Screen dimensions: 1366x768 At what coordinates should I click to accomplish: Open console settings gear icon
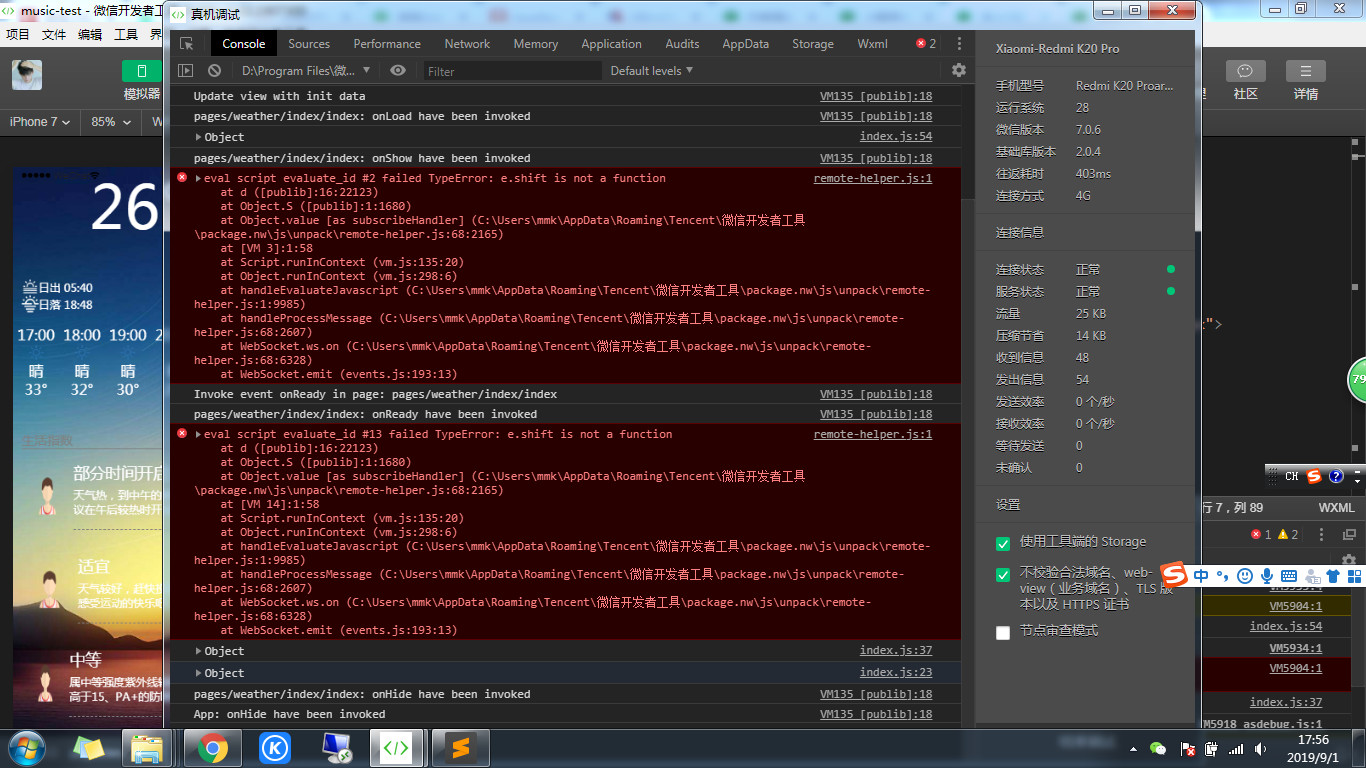point(959,71)
